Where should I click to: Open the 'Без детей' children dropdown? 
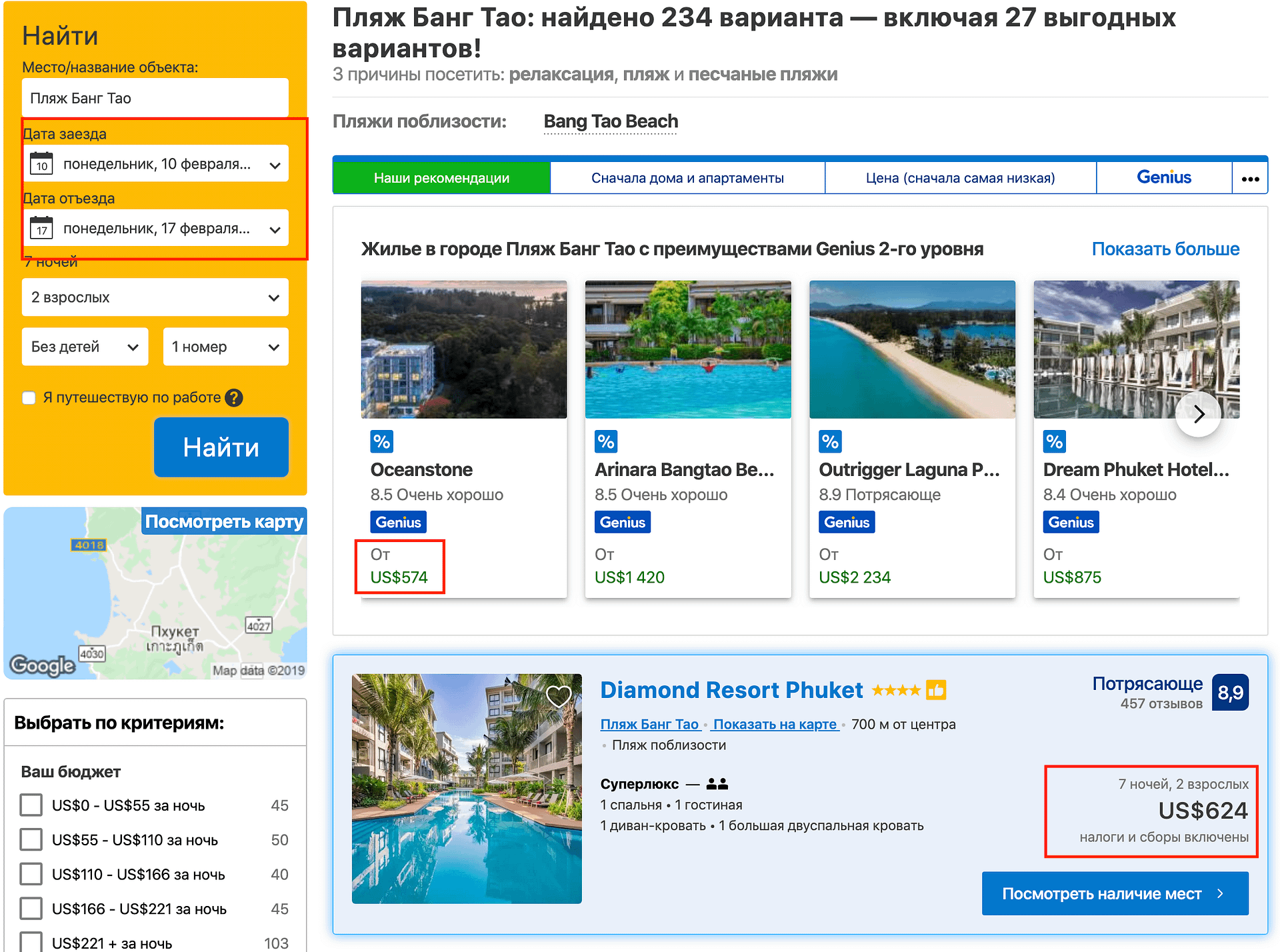point(85,347)
